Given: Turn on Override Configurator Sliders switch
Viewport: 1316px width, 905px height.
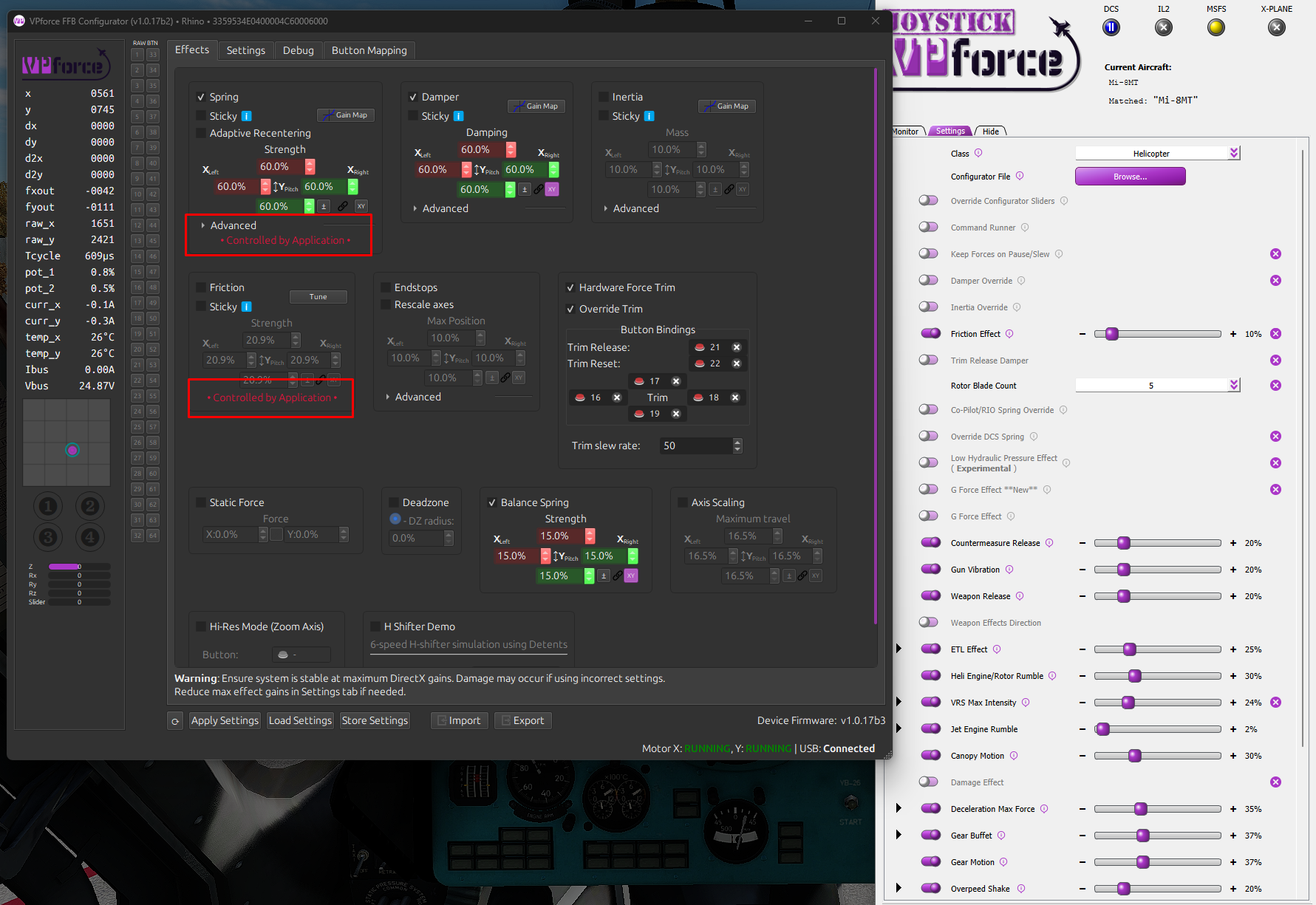Looking at the screenshot, I should click(x=929, y=201).
